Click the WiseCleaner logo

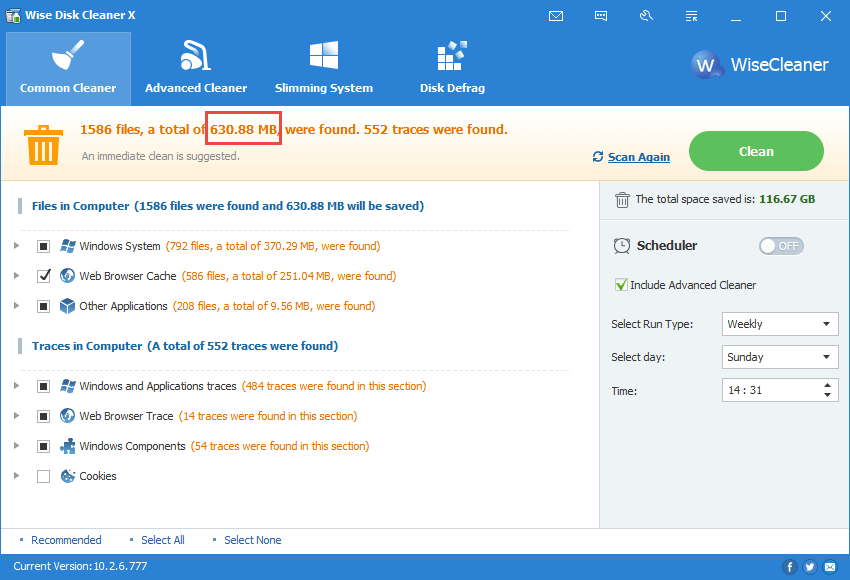760,65
